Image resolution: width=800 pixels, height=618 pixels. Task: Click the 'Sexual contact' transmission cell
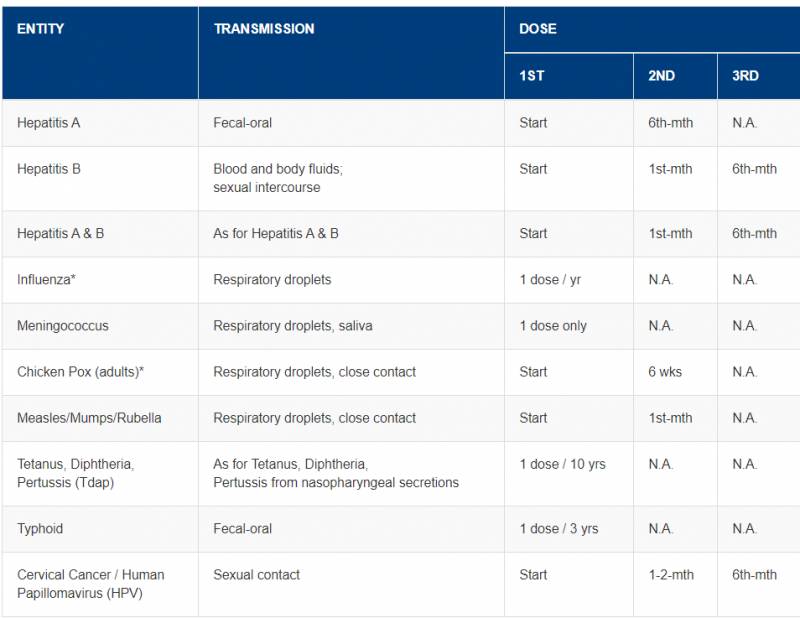coord(257,575)
